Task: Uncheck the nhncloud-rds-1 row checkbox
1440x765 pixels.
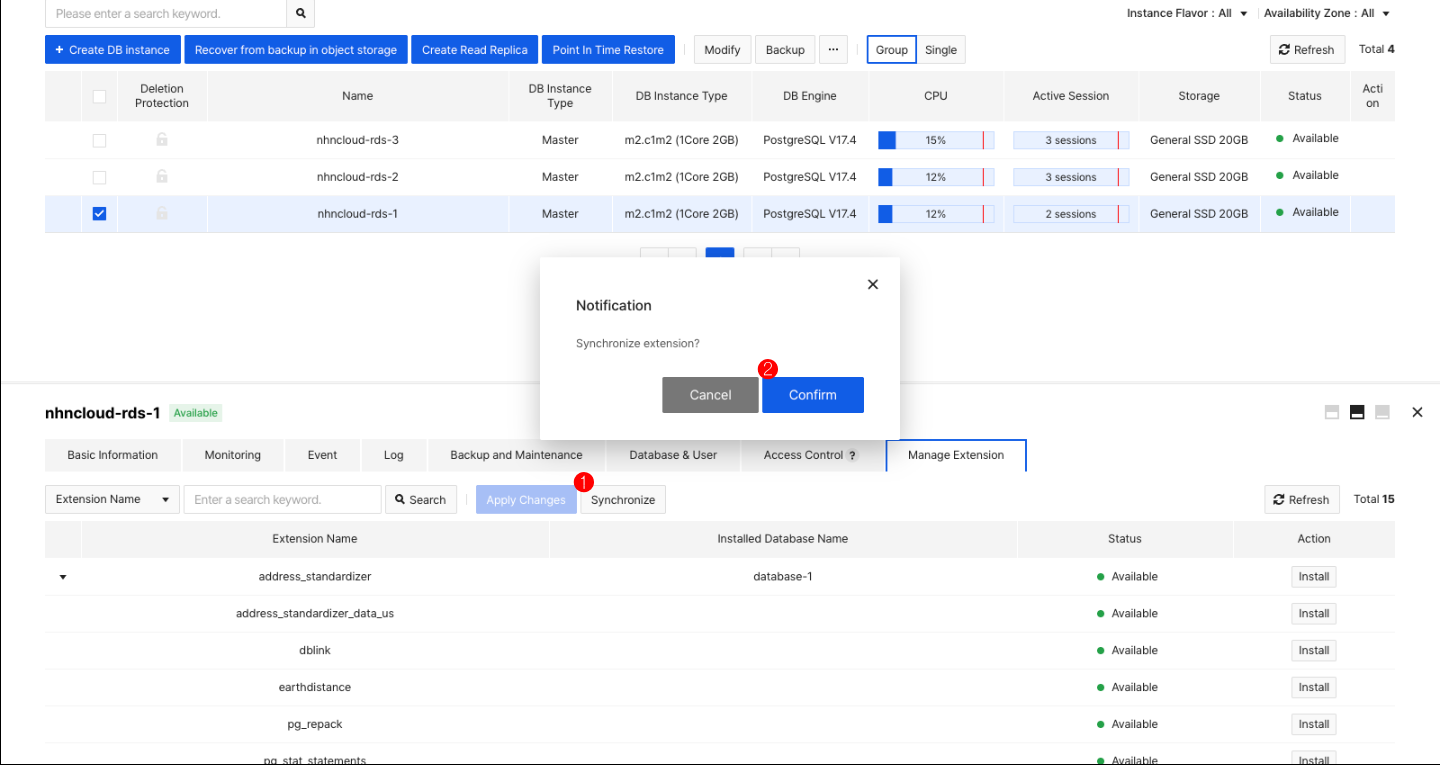Action: tap(99, 213)
